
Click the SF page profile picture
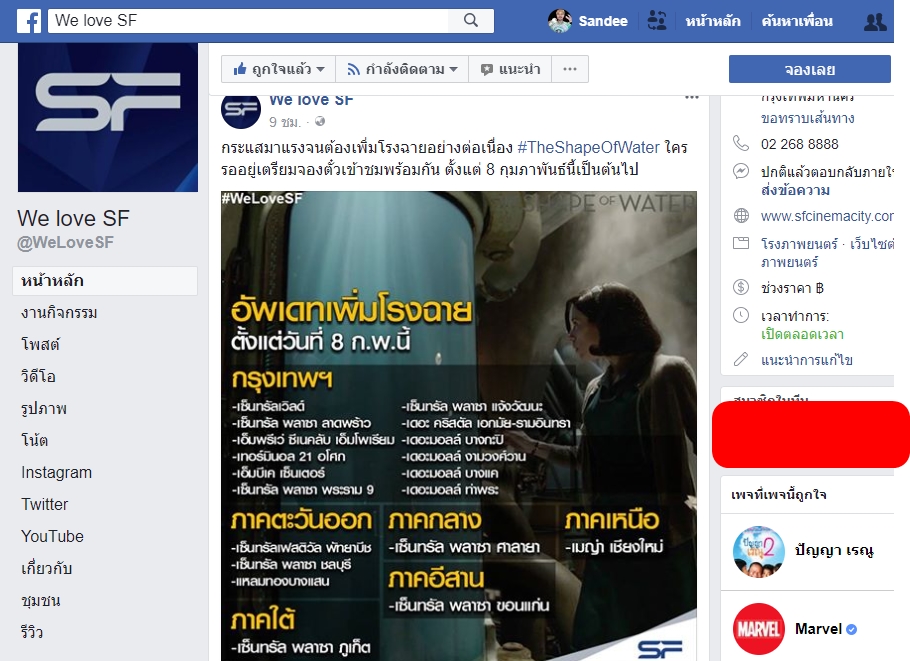click(x=108, y=117)
